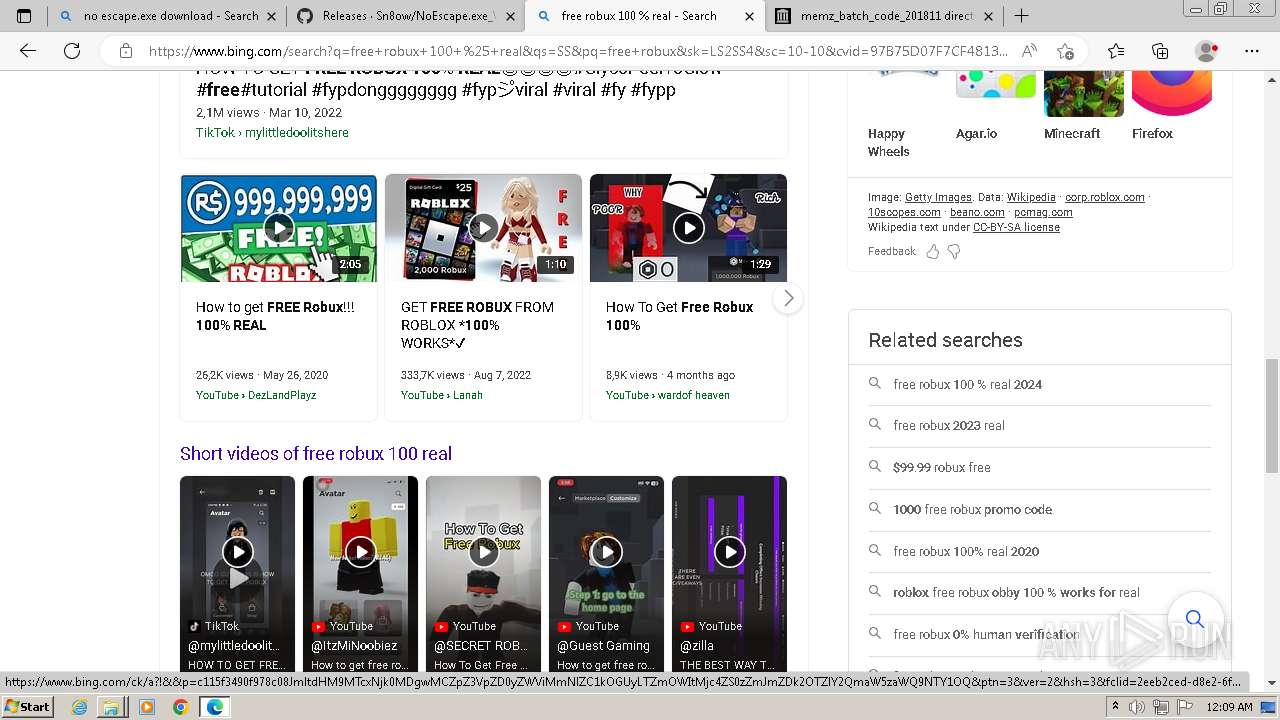View site information lock icon
The image size is (1280, 720).
(x=126, y=51)
